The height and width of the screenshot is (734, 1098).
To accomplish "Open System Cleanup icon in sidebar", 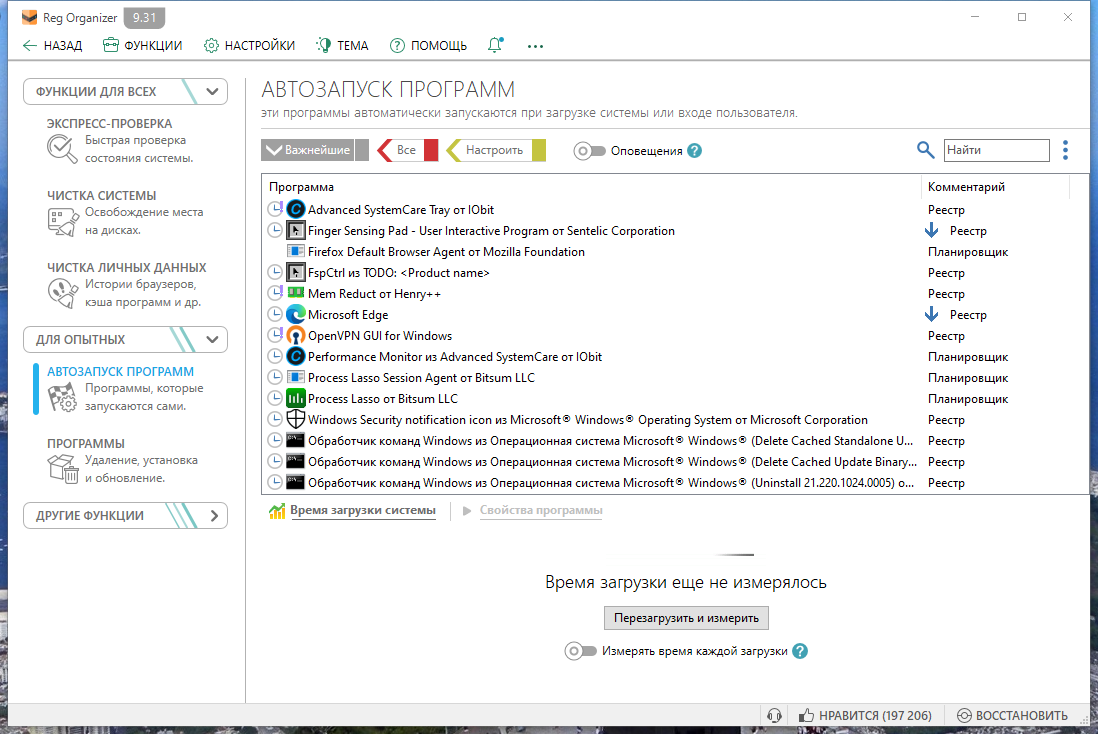I will click(62, 221).
